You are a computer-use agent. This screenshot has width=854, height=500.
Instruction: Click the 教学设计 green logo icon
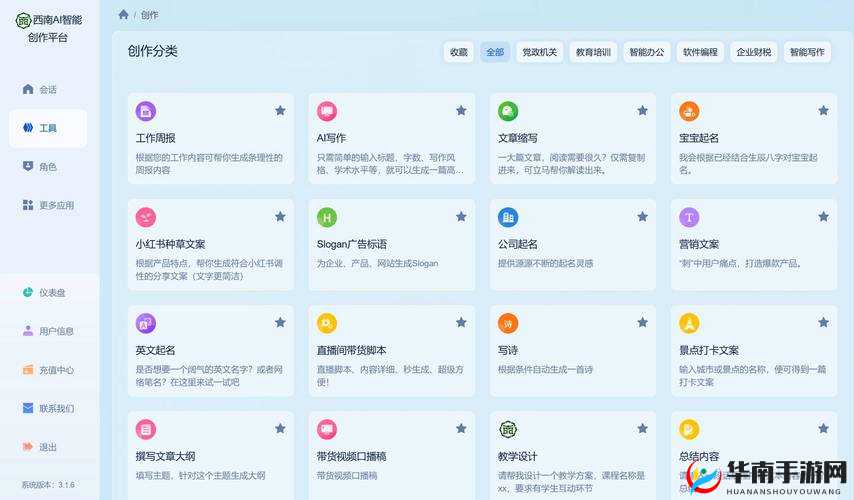(508, 429)
